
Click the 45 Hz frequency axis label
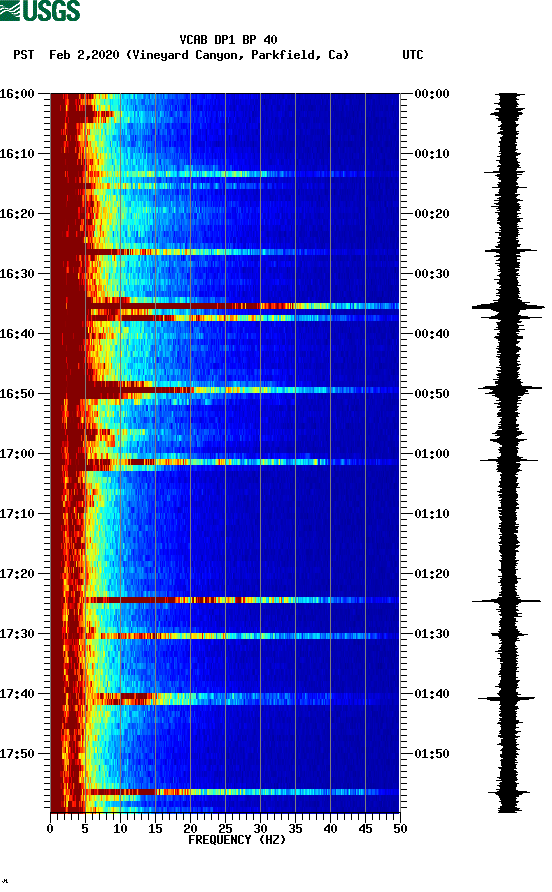tap(365, 828)
